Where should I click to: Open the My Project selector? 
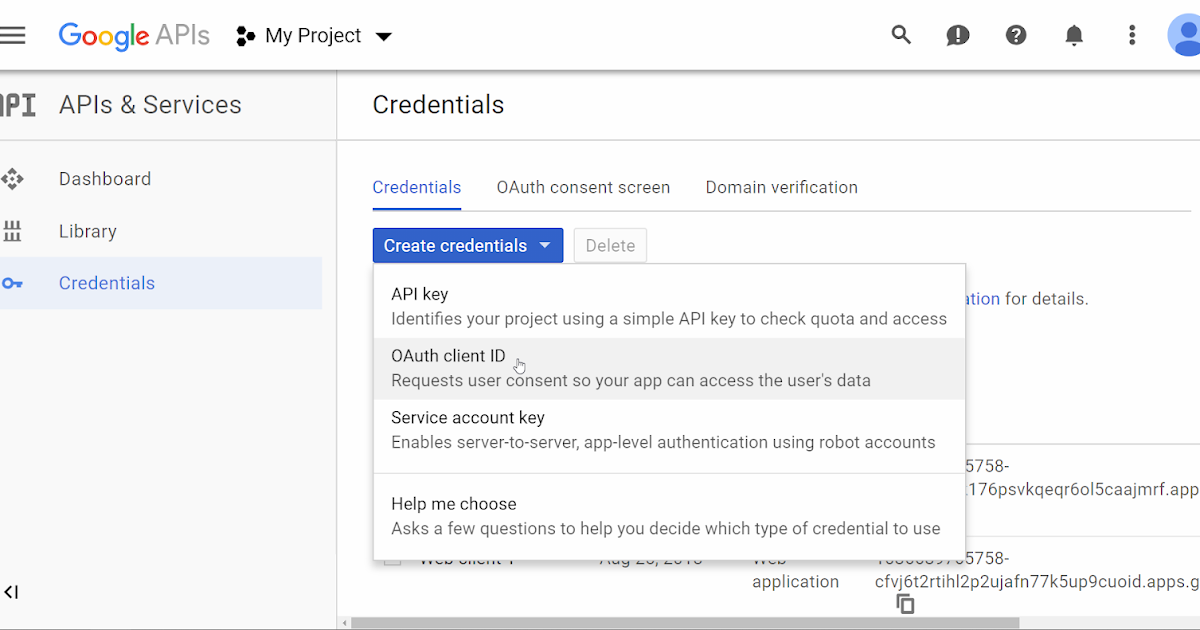313,35
